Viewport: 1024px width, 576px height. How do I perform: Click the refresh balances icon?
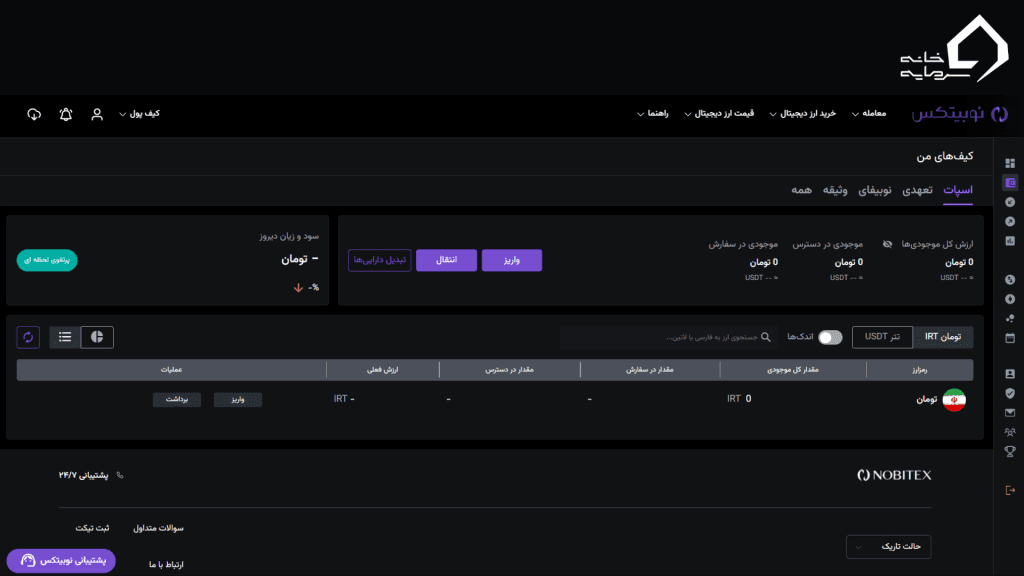coord(28,337)
